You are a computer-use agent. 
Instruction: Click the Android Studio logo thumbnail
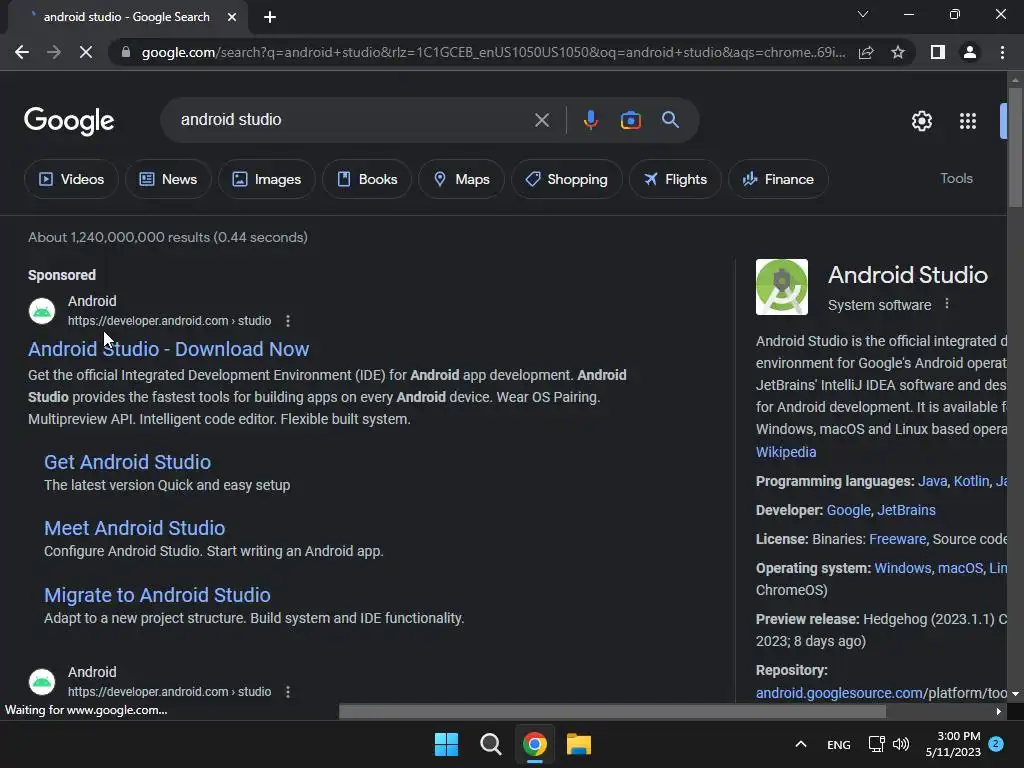coord(782,287)
